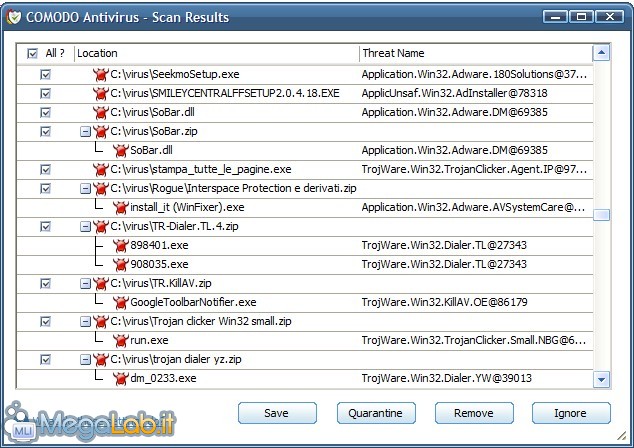
Task: Click the COMODO shield icon in title bar
Action: pos(14,17)
